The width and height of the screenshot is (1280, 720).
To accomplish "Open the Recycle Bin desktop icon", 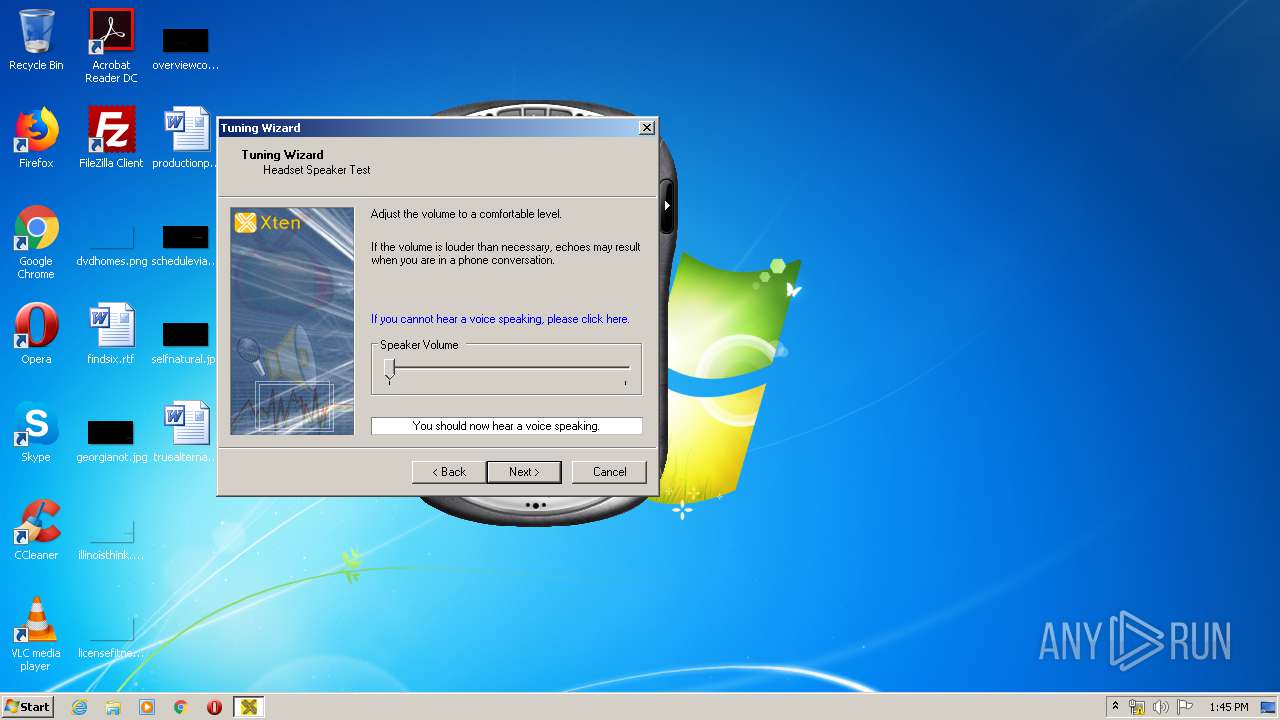I will tap(36, 40).
